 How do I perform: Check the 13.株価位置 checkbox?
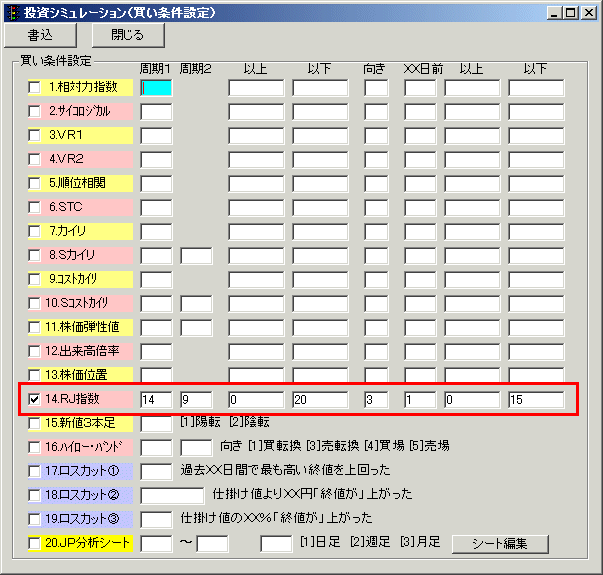[x=34, y=375]
